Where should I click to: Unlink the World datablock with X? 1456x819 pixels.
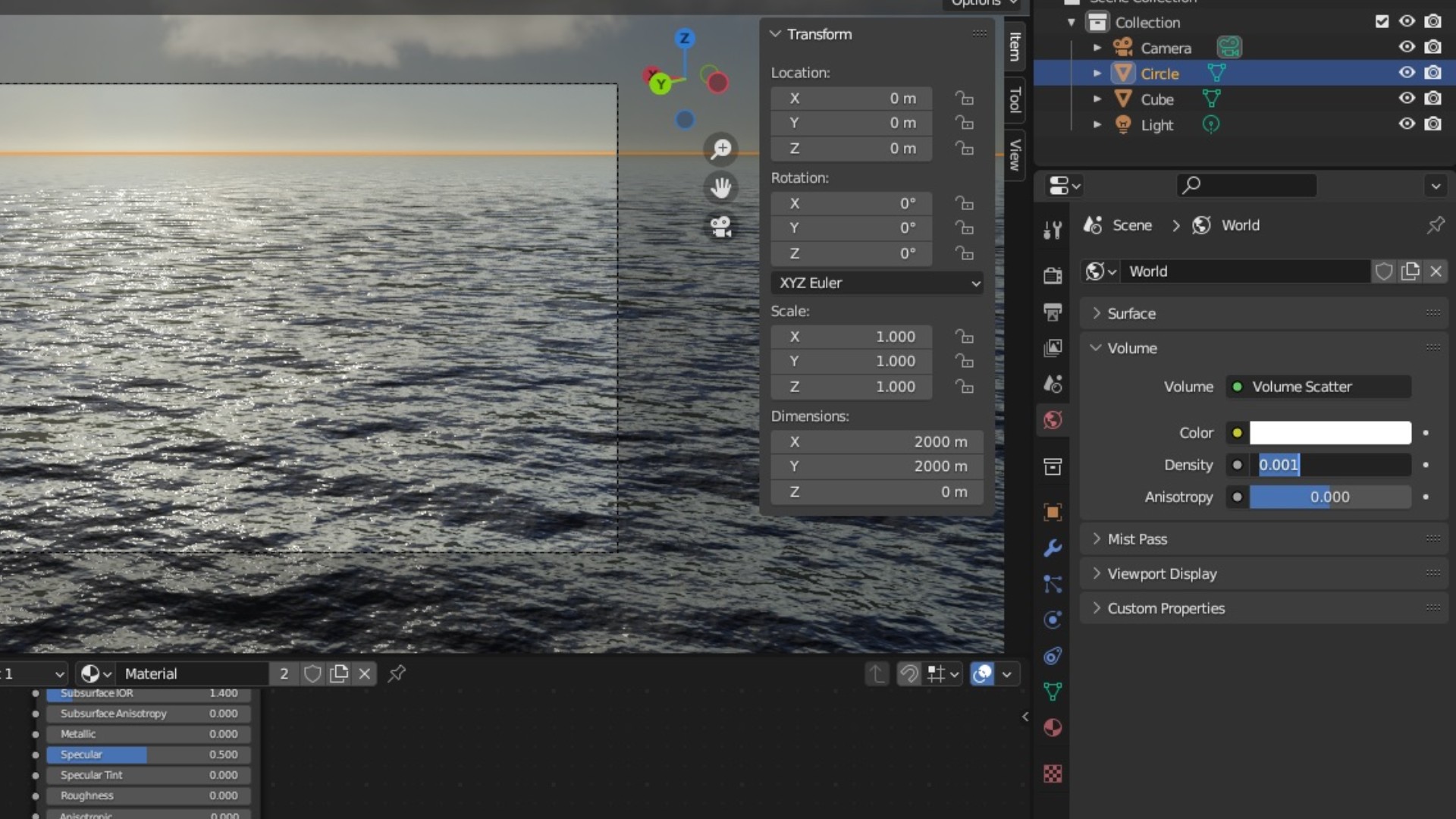tap(1436, 271)
